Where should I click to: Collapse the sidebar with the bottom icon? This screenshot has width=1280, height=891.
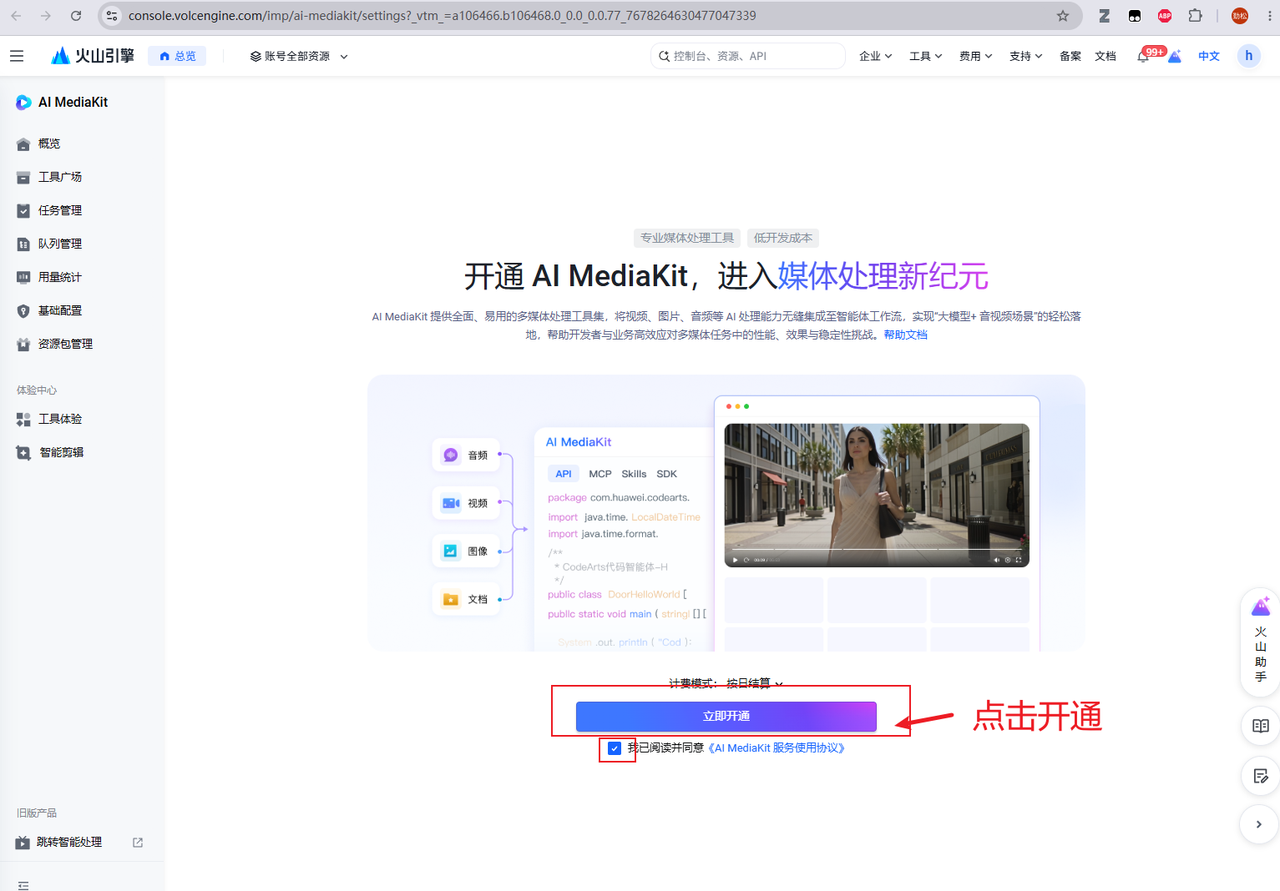click(x=23, y=885)
